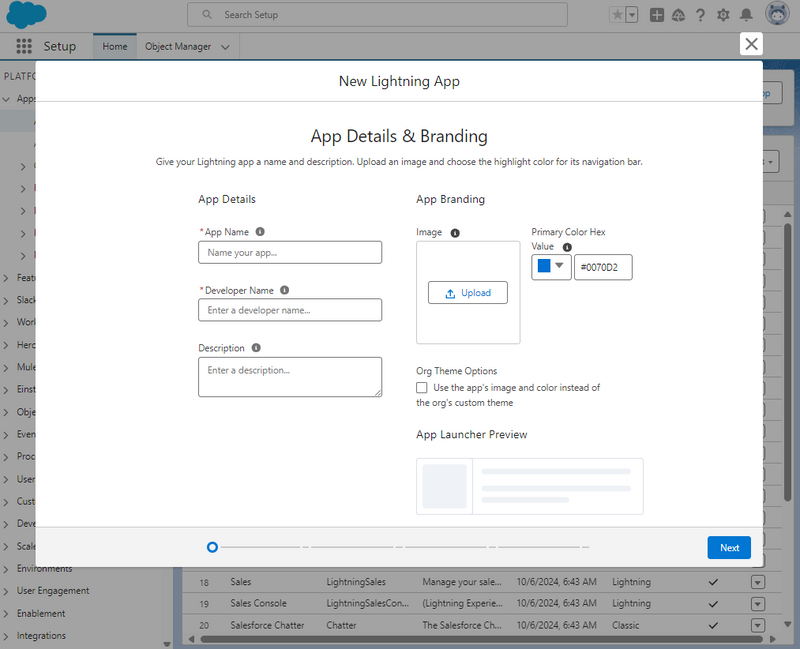Click the Developer Name info icon

285,290
